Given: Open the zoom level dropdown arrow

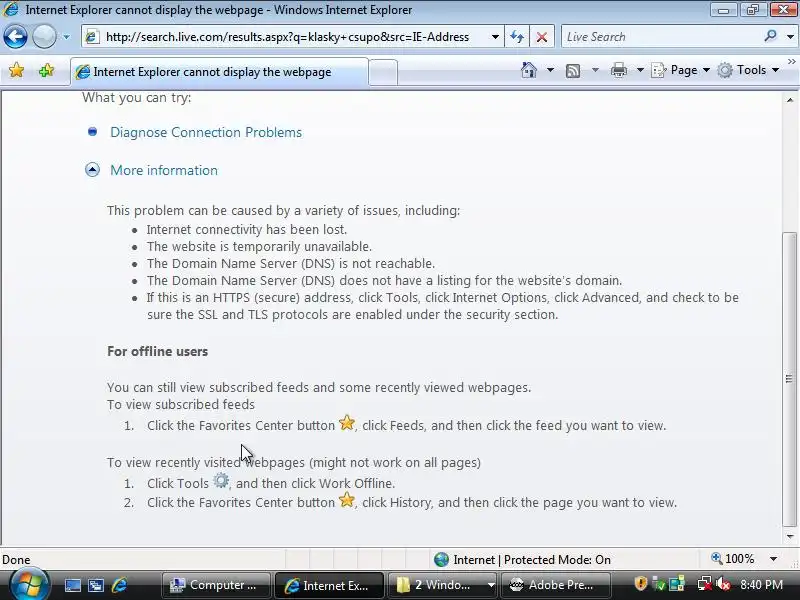Looking at the screenshot, I should point(773,559).
